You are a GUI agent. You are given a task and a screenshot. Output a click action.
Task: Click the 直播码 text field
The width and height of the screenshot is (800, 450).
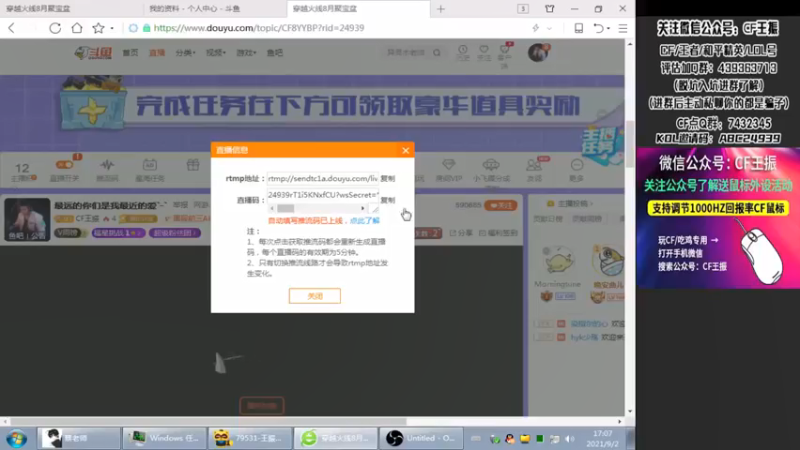[322, 195]
